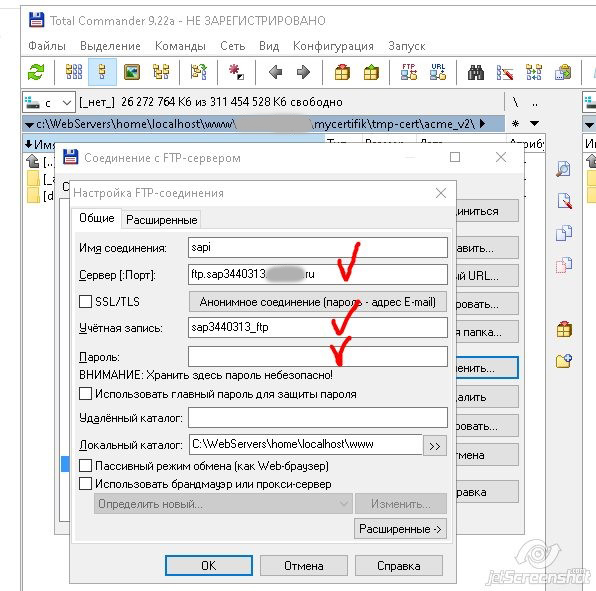Go to root with backslash button
The height and width of the screenshot is (591, 596).
tap(515, 102)
